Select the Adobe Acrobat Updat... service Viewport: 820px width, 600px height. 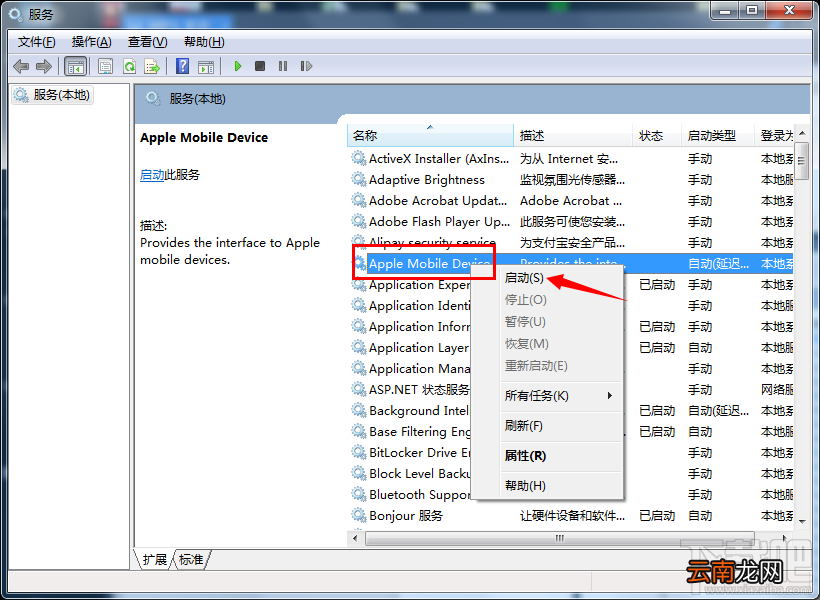click(x=572, y=200)
